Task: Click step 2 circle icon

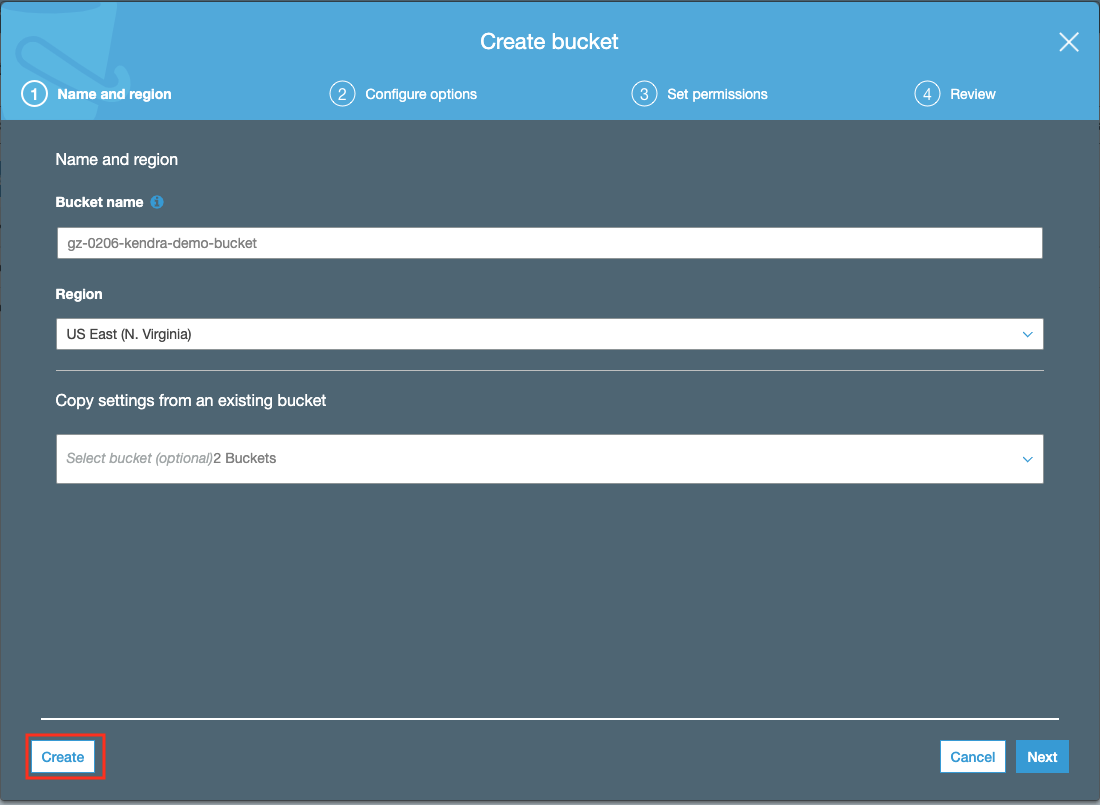Action: point(342,94)
